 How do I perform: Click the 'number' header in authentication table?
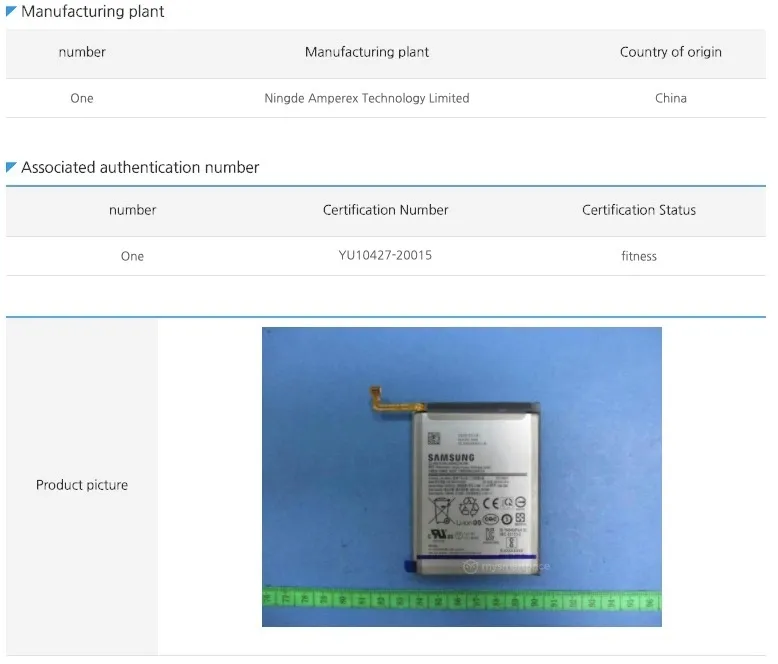click(x=132, y=210)
